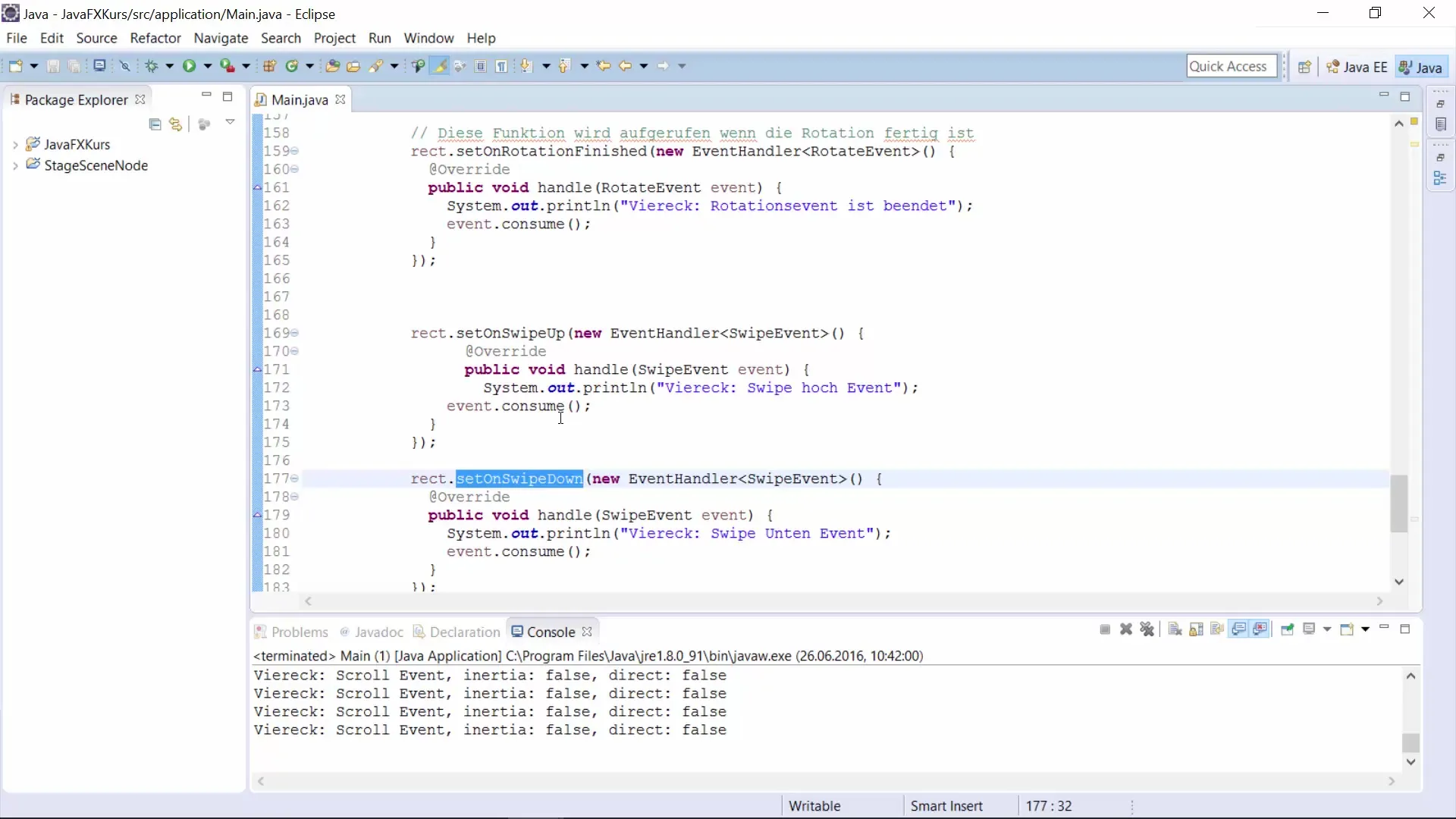Open the Refactor menu
The height and width of the screenshot is (819, 1456).
tap(155, 38)
